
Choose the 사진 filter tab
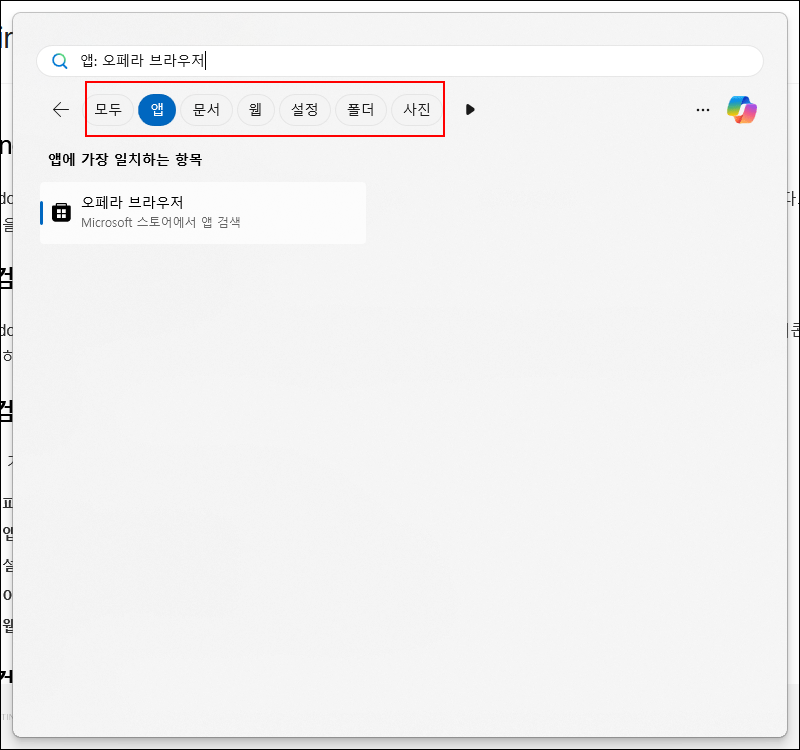click(x=416, y=109)
